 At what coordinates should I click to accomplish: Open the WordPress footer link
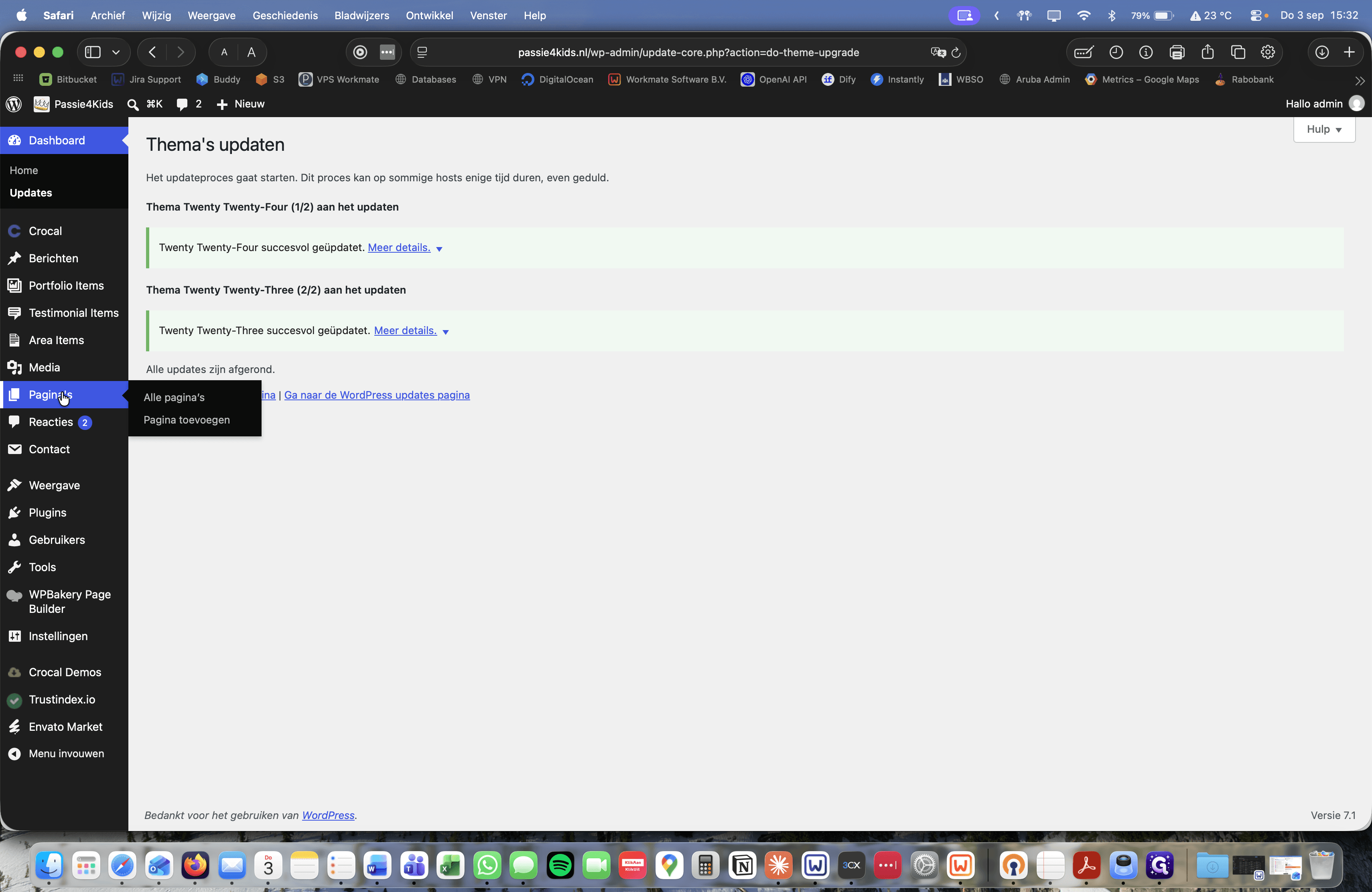328,815
